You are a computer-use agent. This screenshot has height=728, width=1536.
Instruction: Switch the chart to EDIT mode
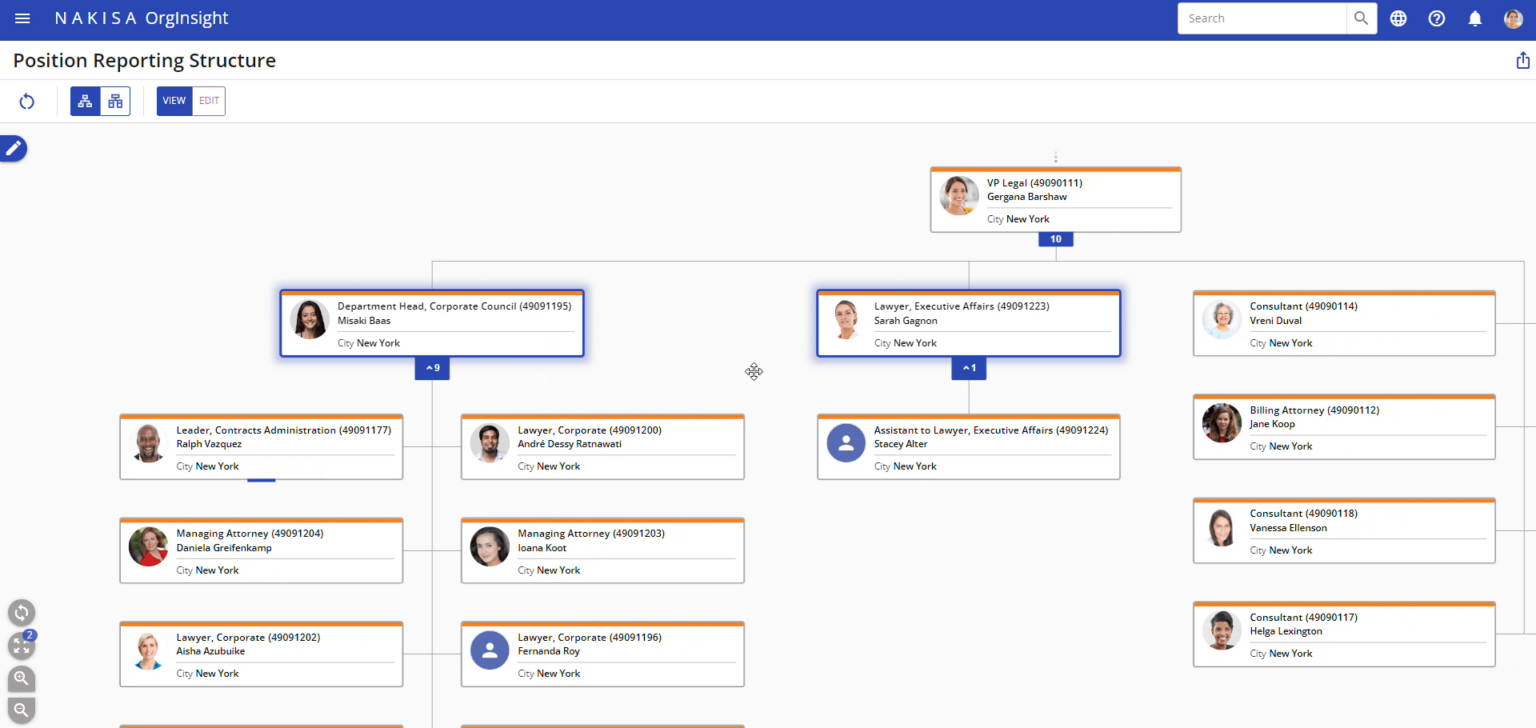click(x=208, y=101)
